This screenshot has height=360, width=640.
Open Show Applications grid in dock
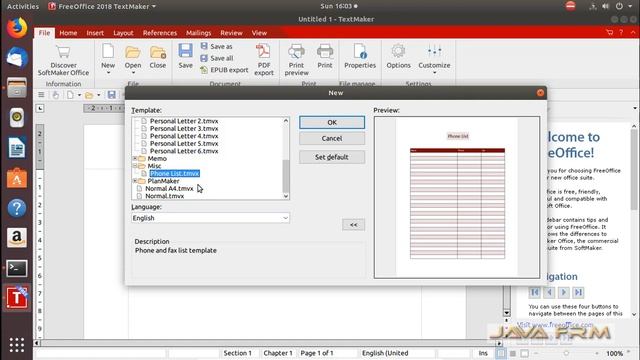(17, 345)
